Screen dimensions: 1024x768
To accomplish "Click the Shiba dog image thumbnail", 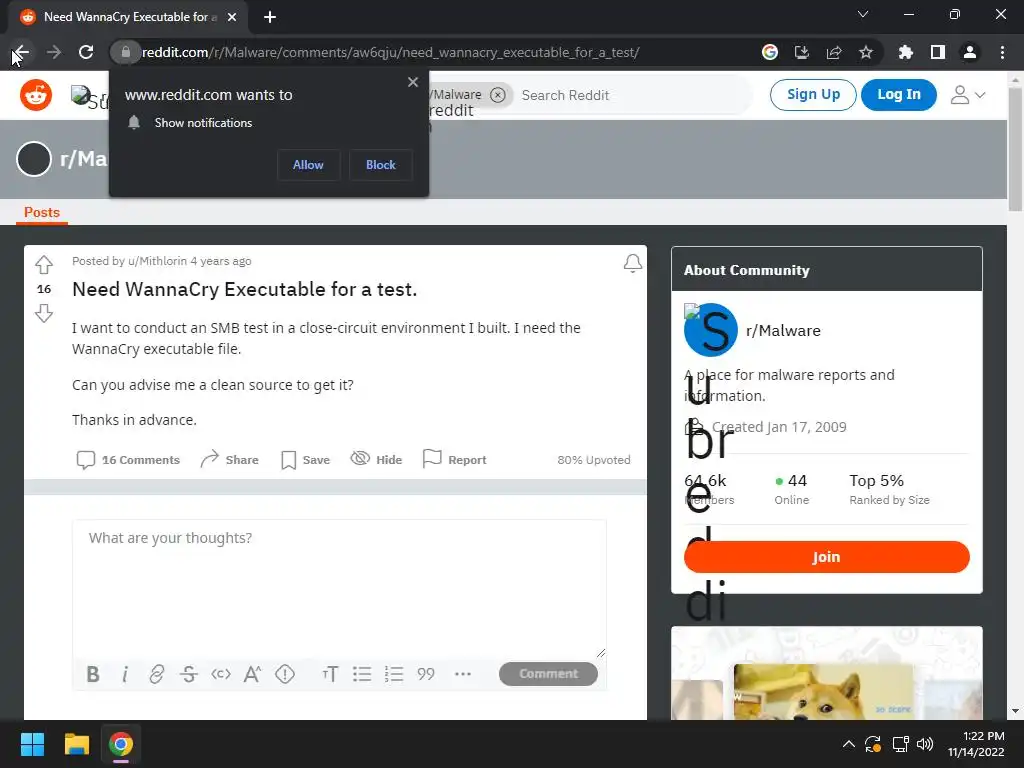I will coord(824,692).
